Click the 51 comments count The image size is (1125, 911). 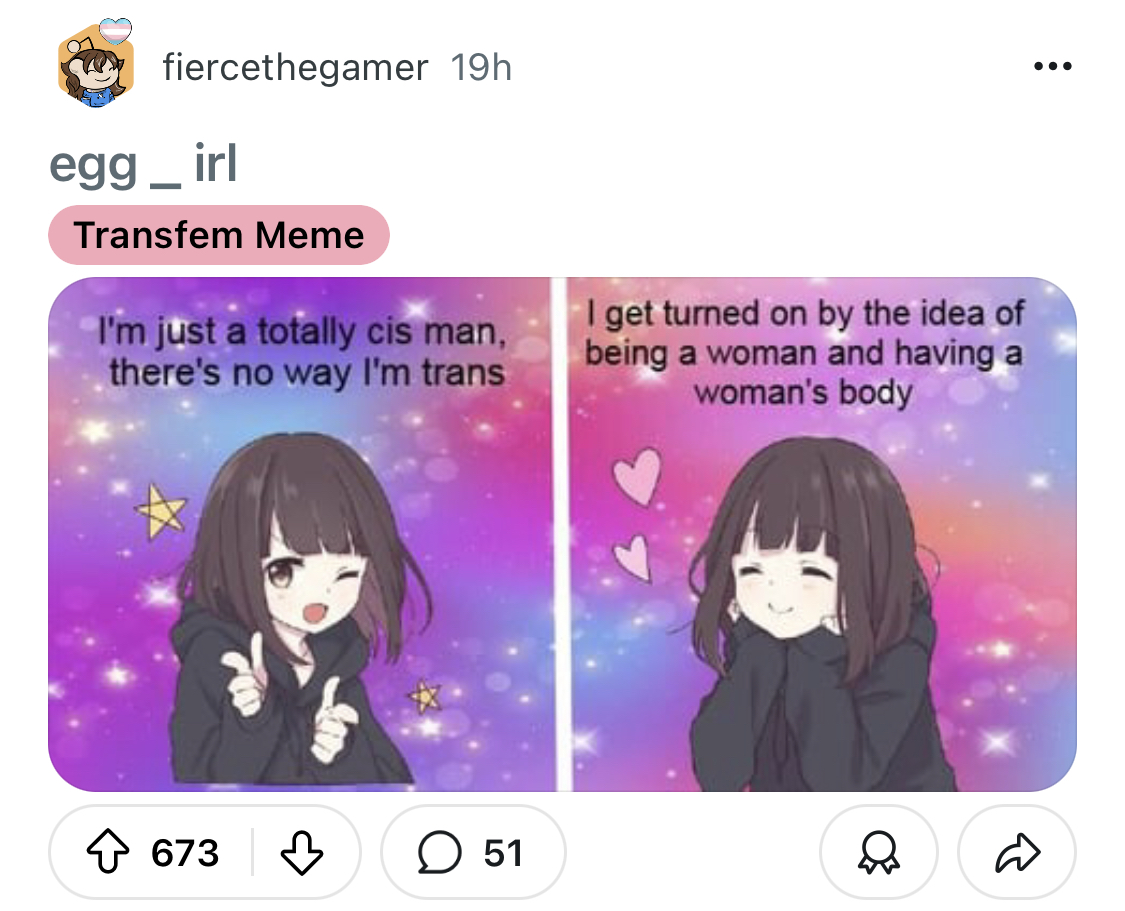tap(503, 853)
